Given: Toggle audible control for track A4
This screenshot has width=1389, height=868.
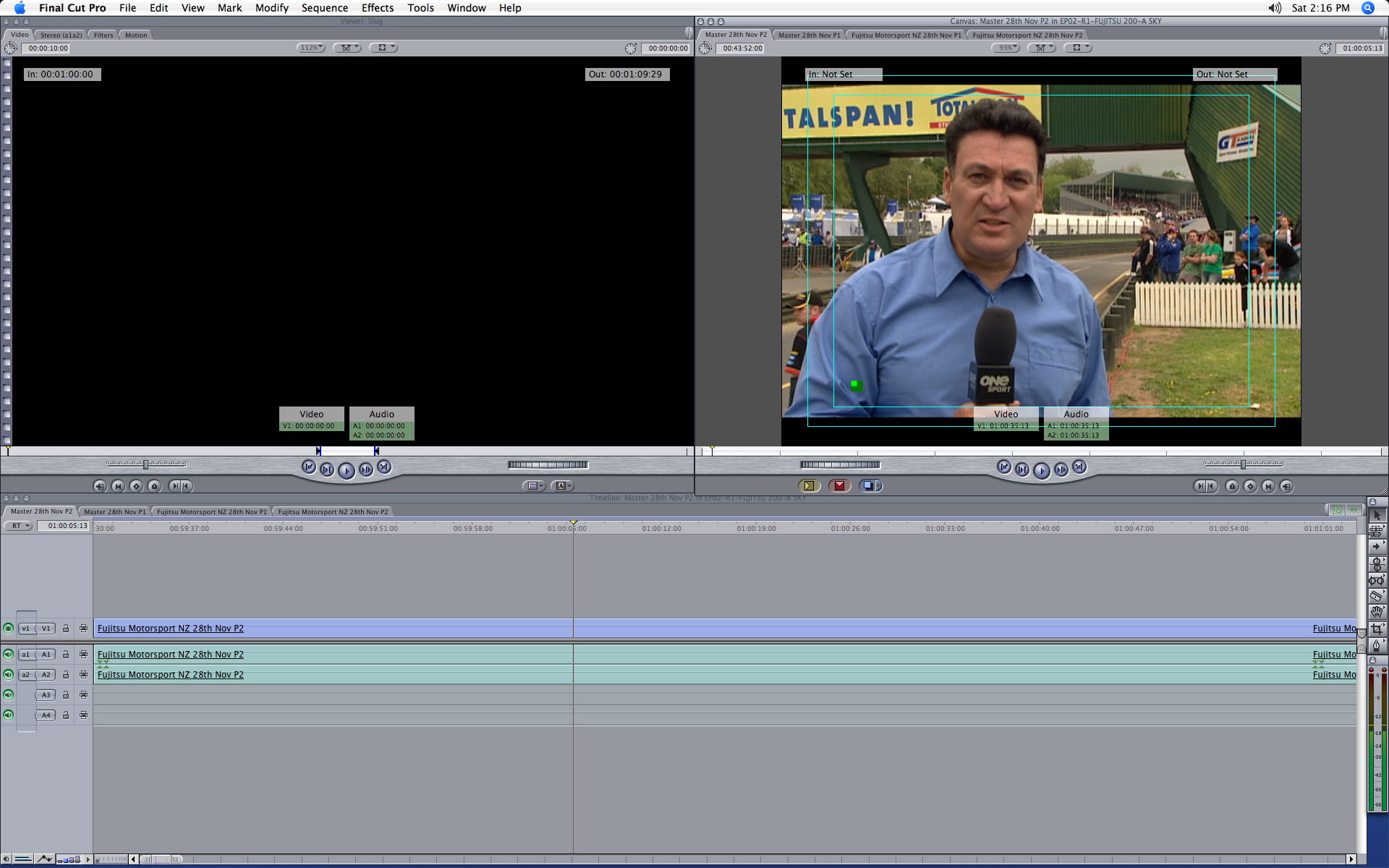Looking at the screenshot, I should (x=8, y=715).
